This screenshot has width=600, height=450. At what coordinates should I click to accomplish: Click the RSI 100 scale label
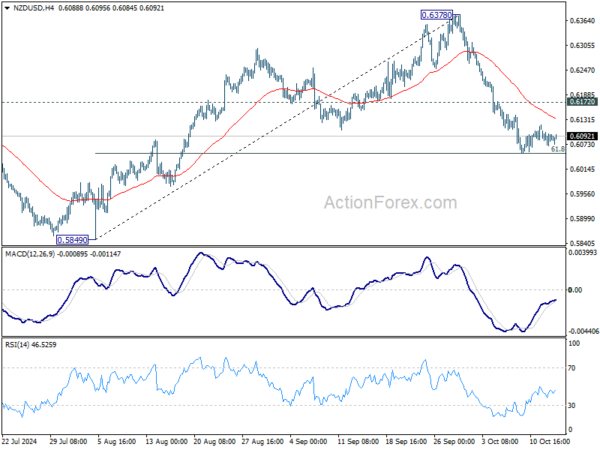coord(574,344)
